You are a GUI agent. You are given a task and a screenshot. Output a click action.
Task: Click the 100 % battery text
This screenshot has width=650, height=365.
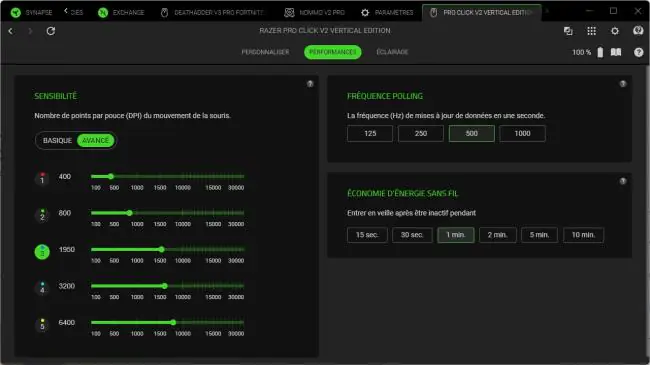click(x=582, y=52)
